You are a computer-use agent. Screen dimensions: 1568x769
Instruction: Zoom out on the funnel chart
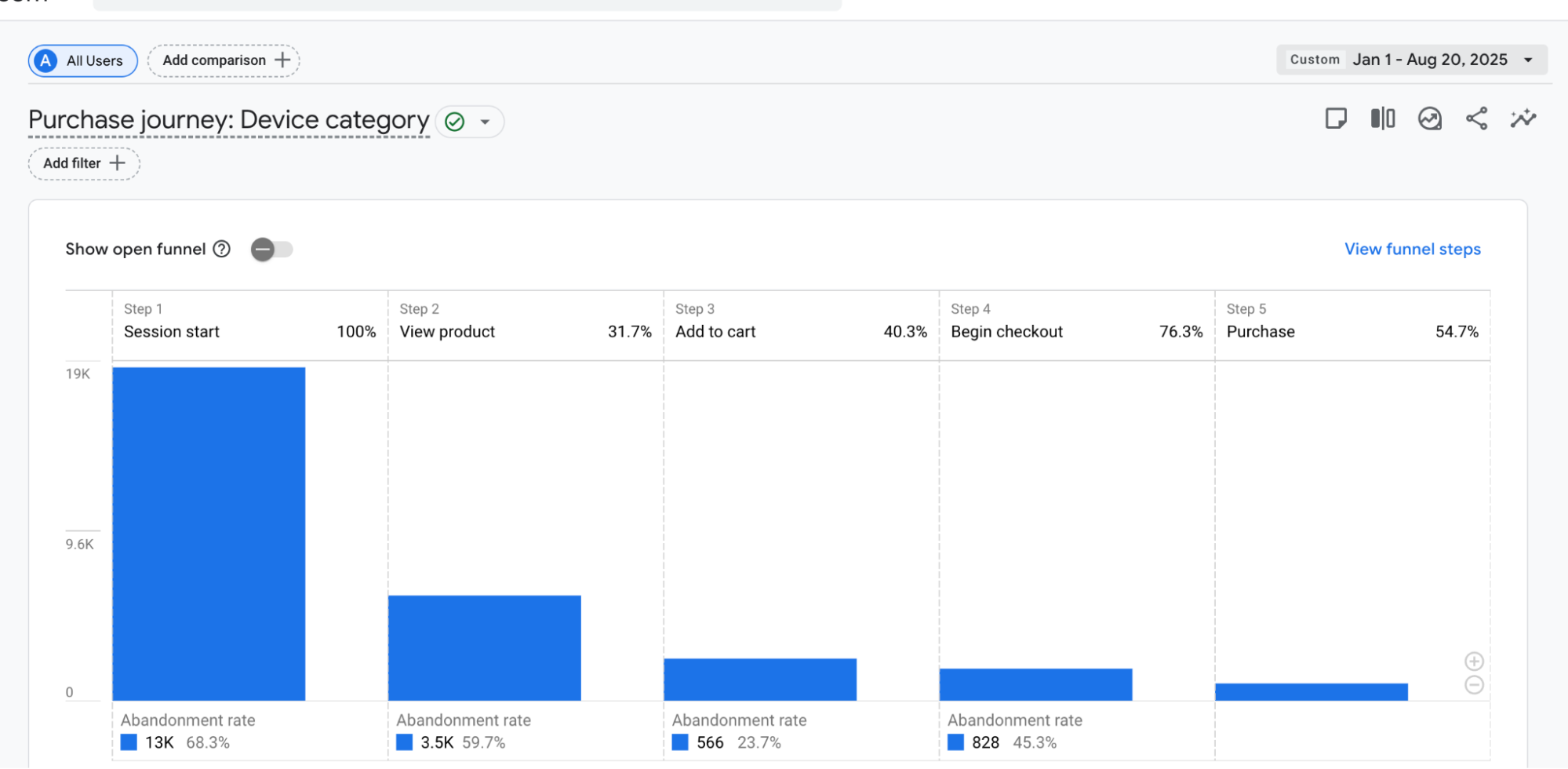1474,685
